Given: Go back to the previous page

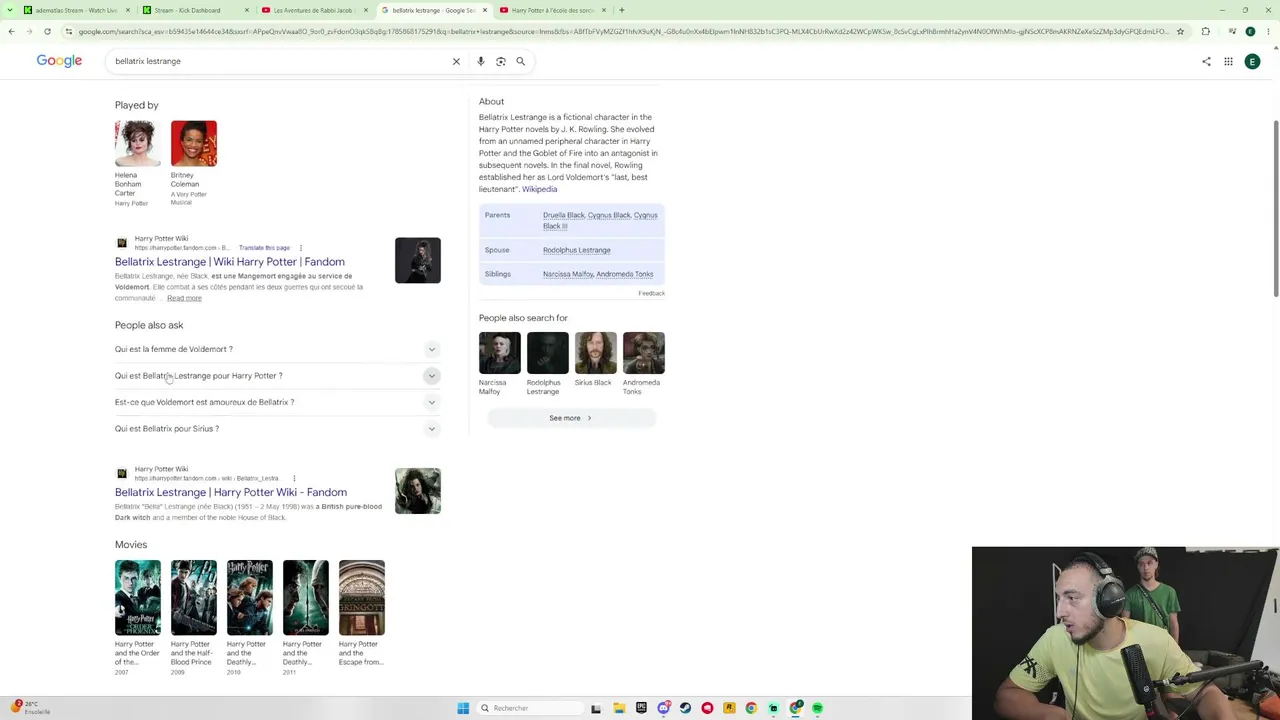Looking at the screenshot, I should [x=11, y=31].
